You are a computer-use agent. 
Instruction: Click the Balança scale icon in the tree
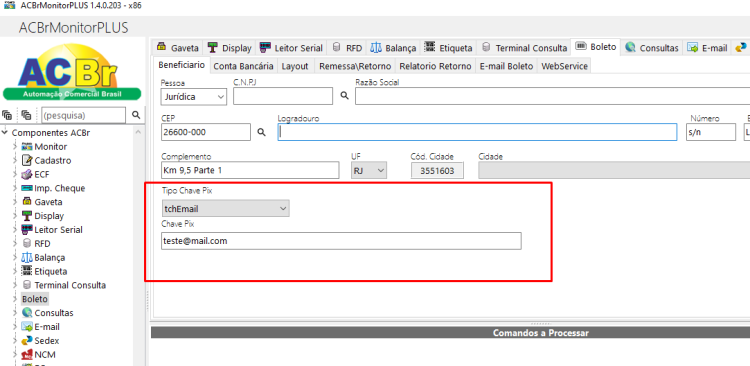point(27,257)
